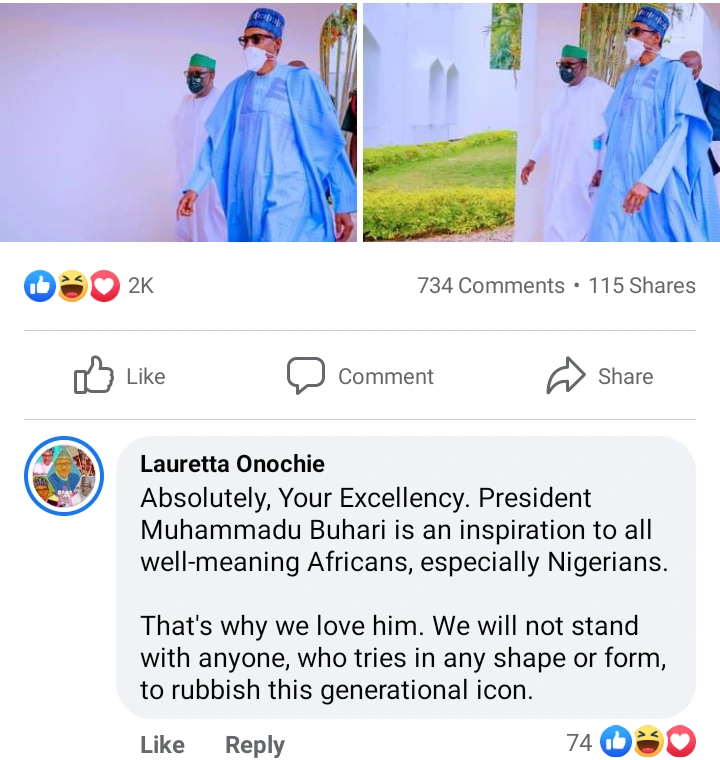This screenshot has width=720, height=760.
Task: Open the comment's 74 reactions count
Action: (579, 742)
